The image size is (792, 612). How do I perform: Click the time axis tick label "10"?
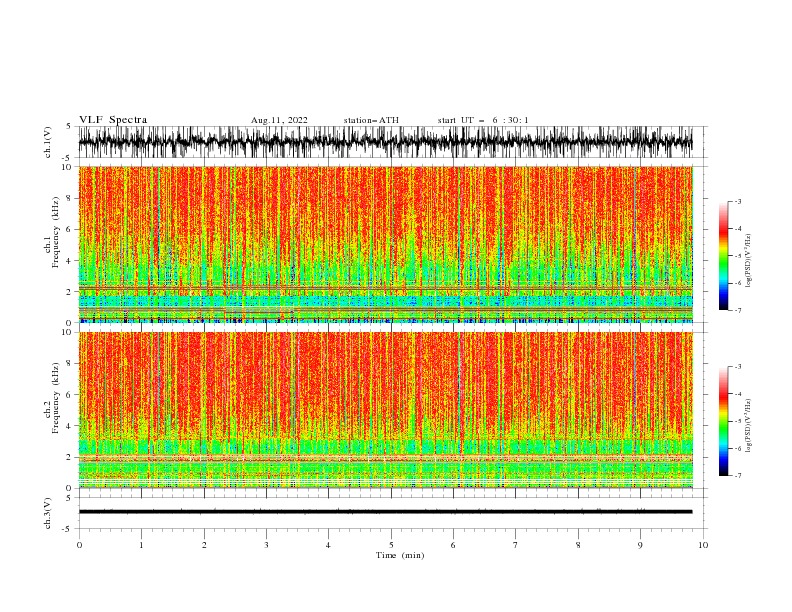coord(703,545)
